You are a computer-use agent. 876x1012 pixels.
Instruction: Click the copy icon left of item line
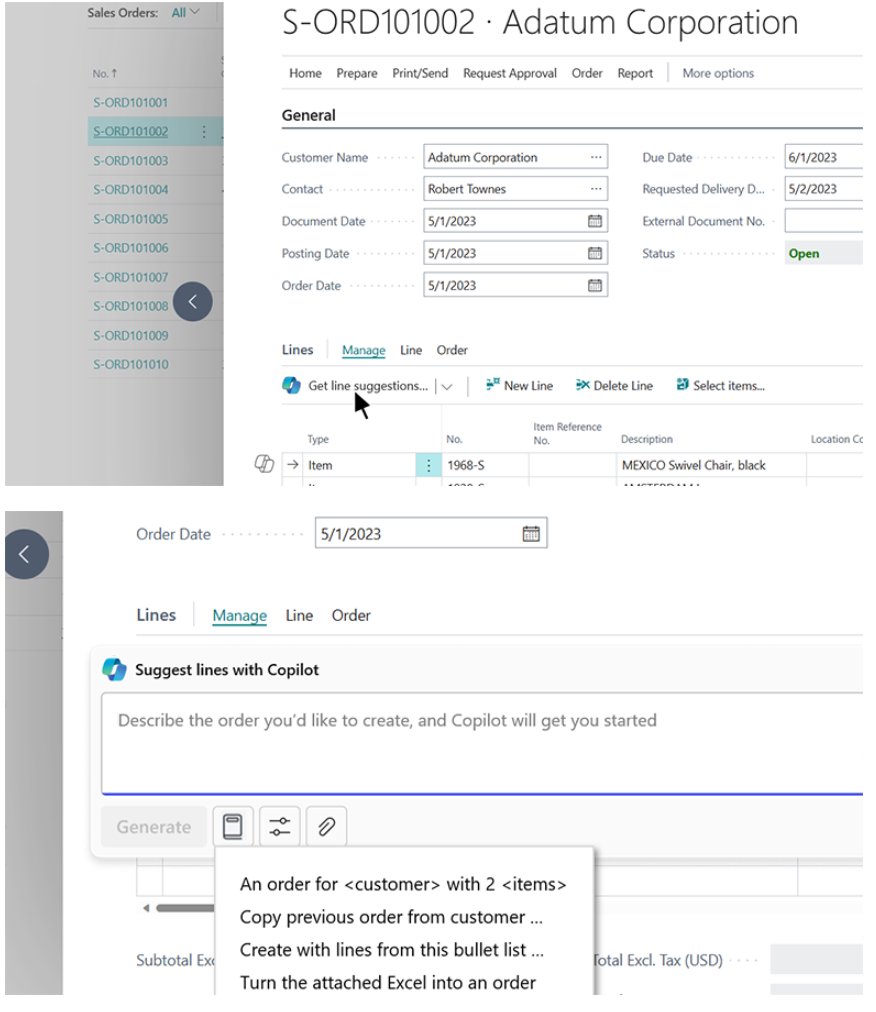pyautogui.click(x=264, y=463)
